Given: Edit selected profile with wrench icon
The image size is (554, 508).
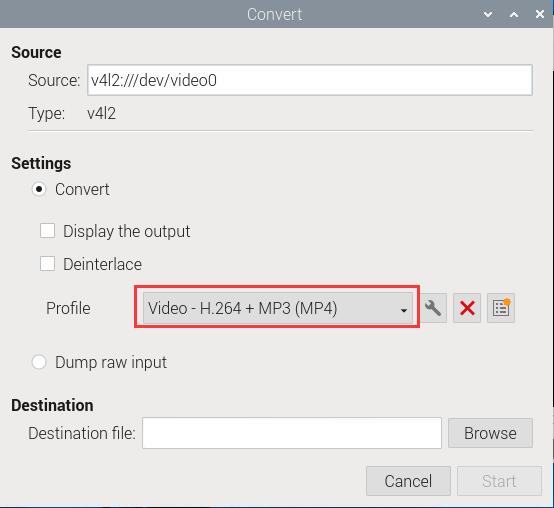Looking at the screenshot, I should click(x=433, y=308).
